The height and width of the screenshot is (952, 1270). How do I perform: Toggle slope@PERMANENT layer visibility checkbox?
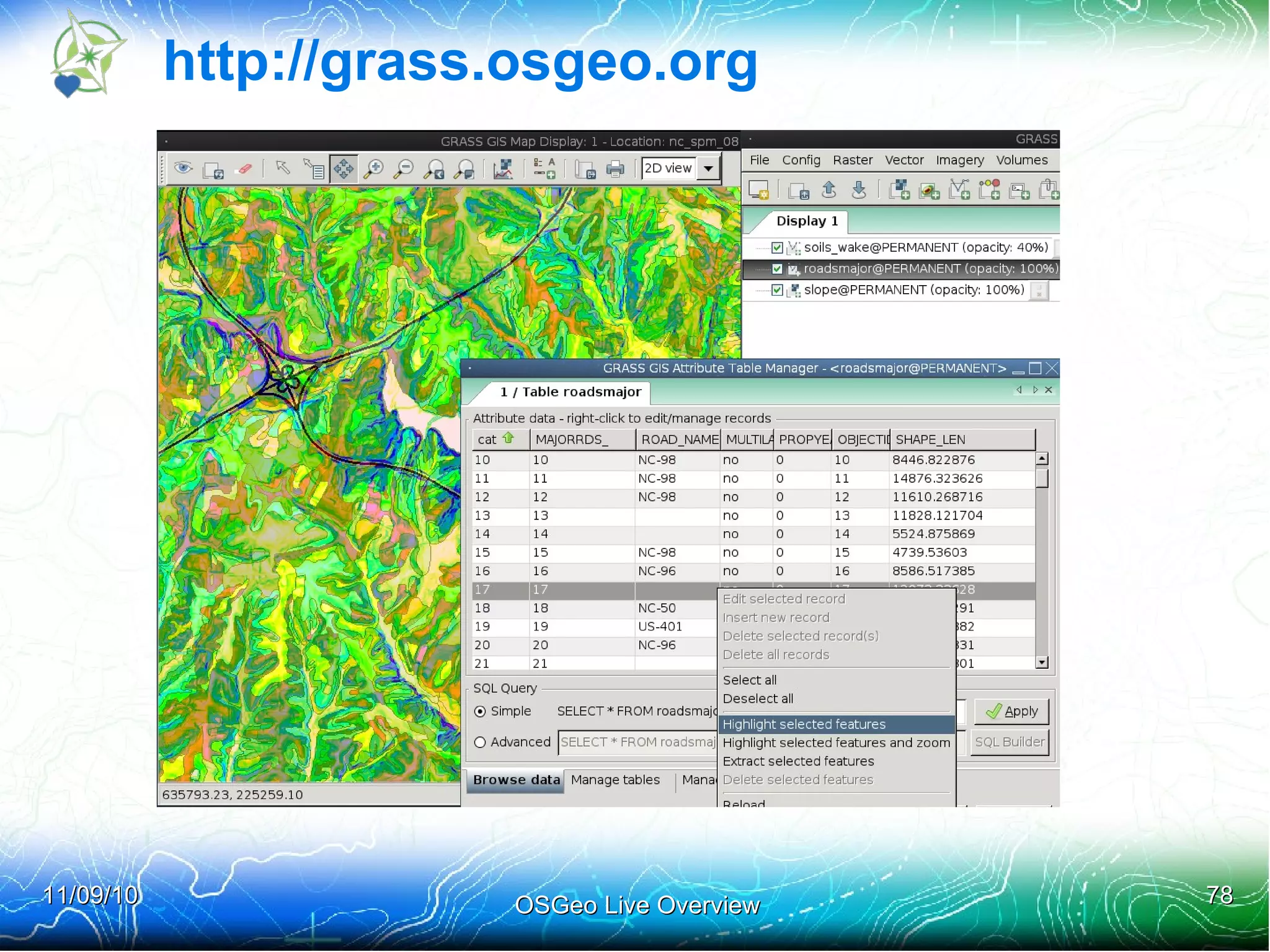[x=777, y=290]
